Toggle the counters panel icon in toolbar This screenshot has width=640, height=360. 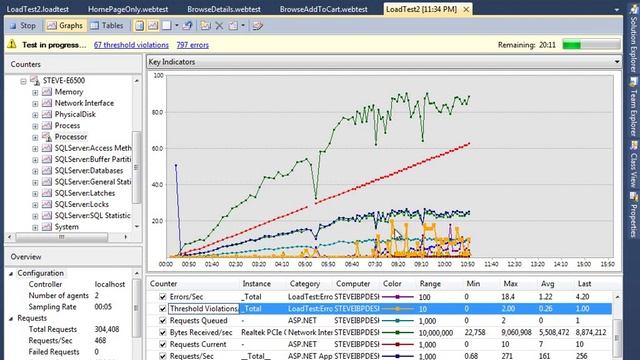tap(140, 26)
